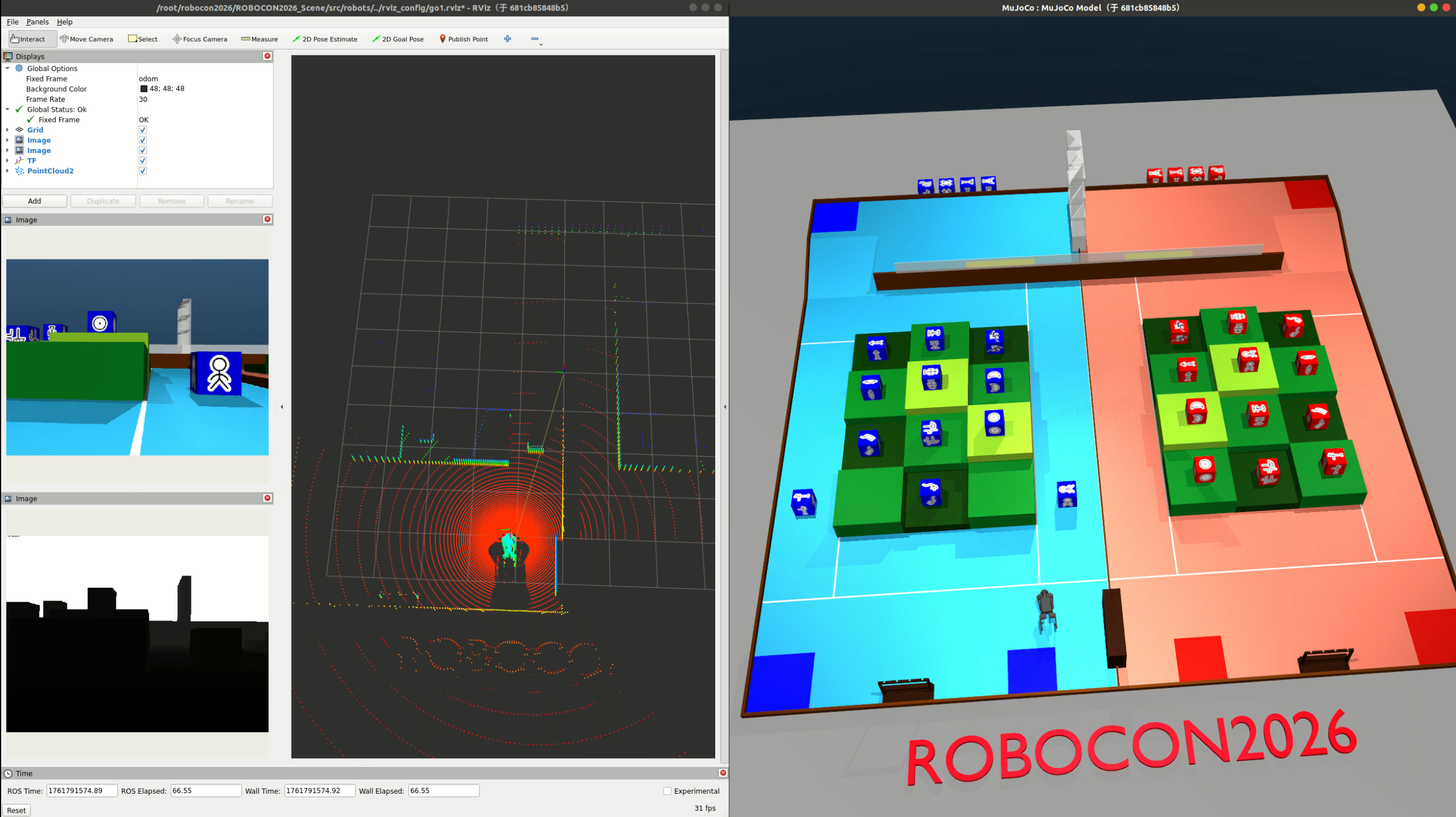Pick the Measure tool
The image size is (1456, 817).
(260, 39)
